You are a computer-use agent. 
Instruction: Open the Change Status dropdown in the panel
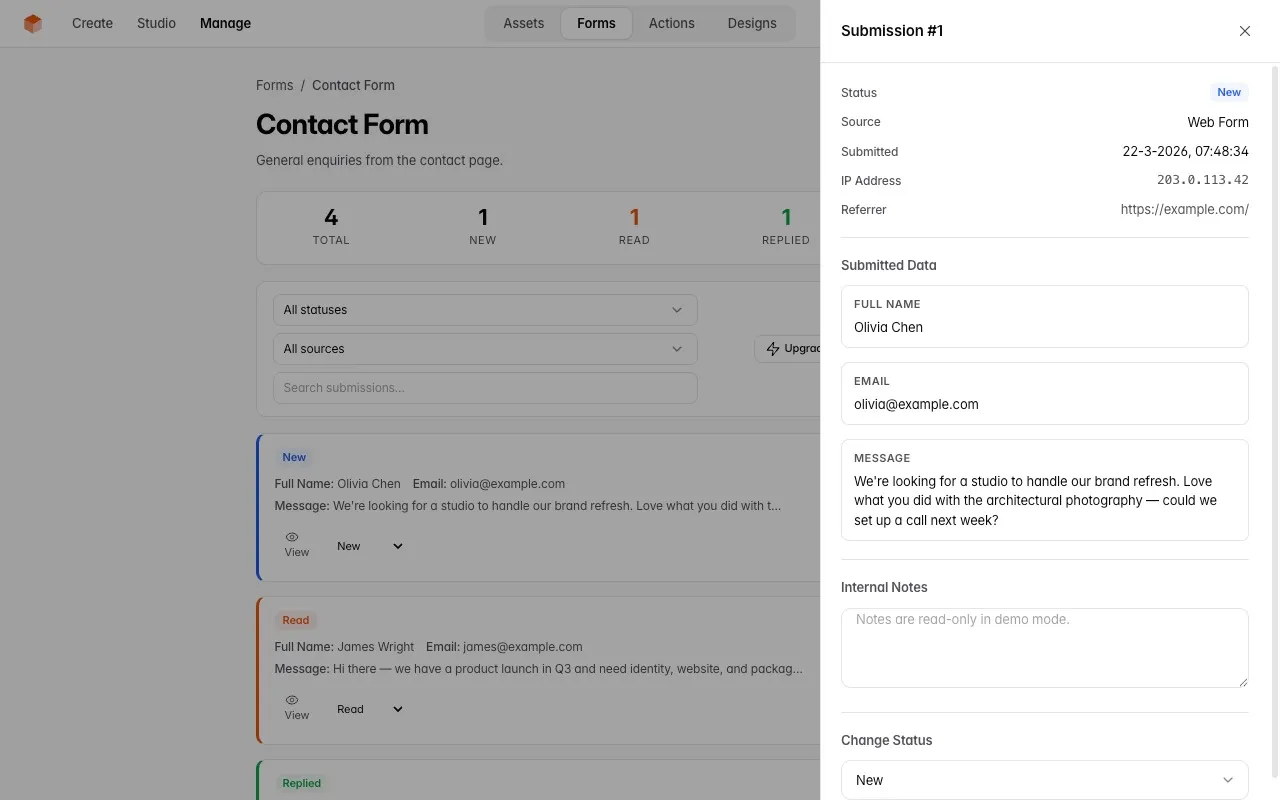(x=1044, y=779)
